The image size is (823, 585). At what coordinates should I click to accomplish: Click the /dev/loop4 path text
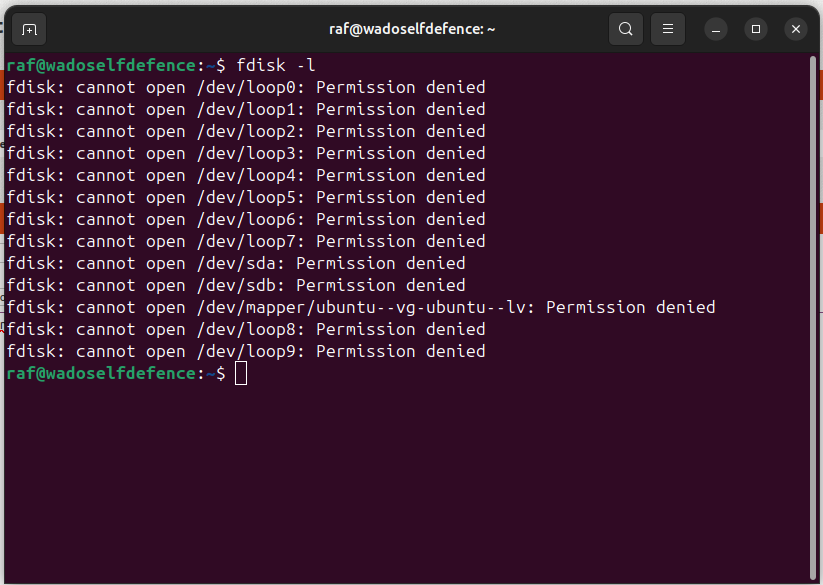(246, 176)
